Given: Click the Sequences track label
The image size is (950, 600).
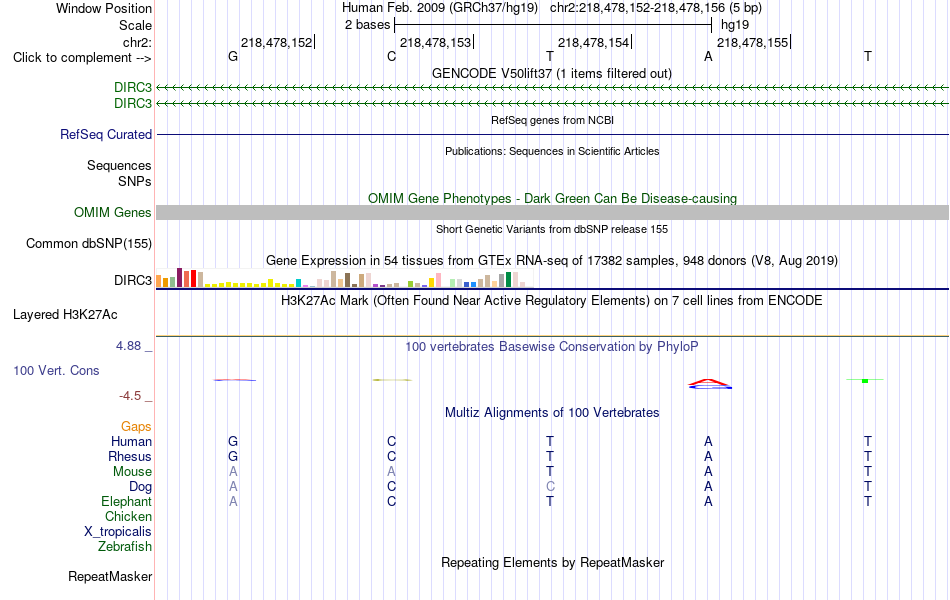Looking at the screenshot, I should point(119,165).
